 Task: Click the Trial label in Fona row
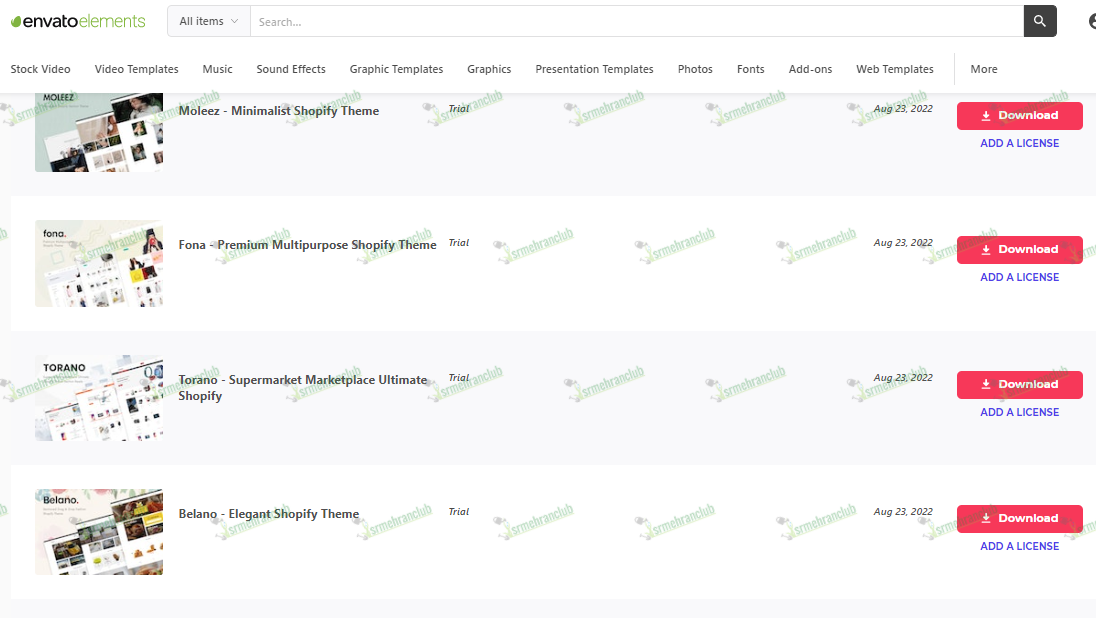[459, 243]
